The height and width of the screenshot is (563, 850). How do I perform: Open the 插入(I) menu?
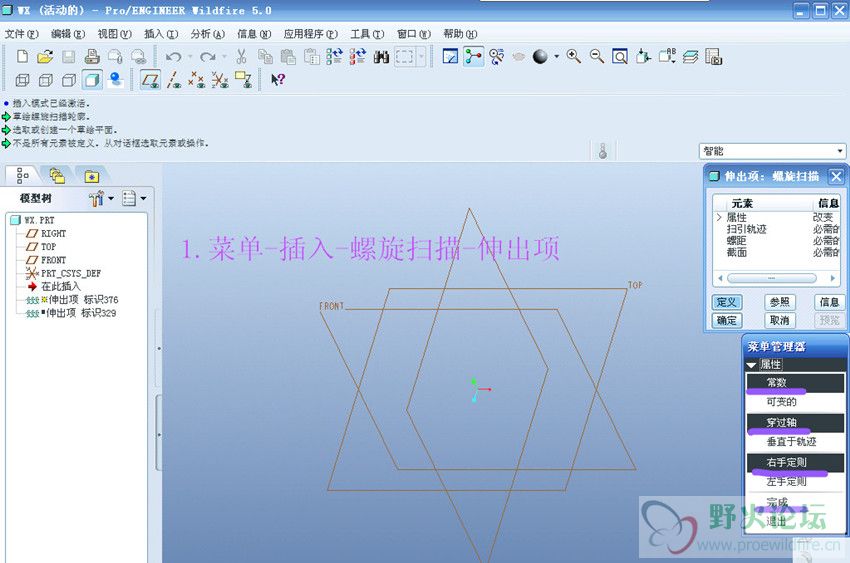tap(161, 34)
